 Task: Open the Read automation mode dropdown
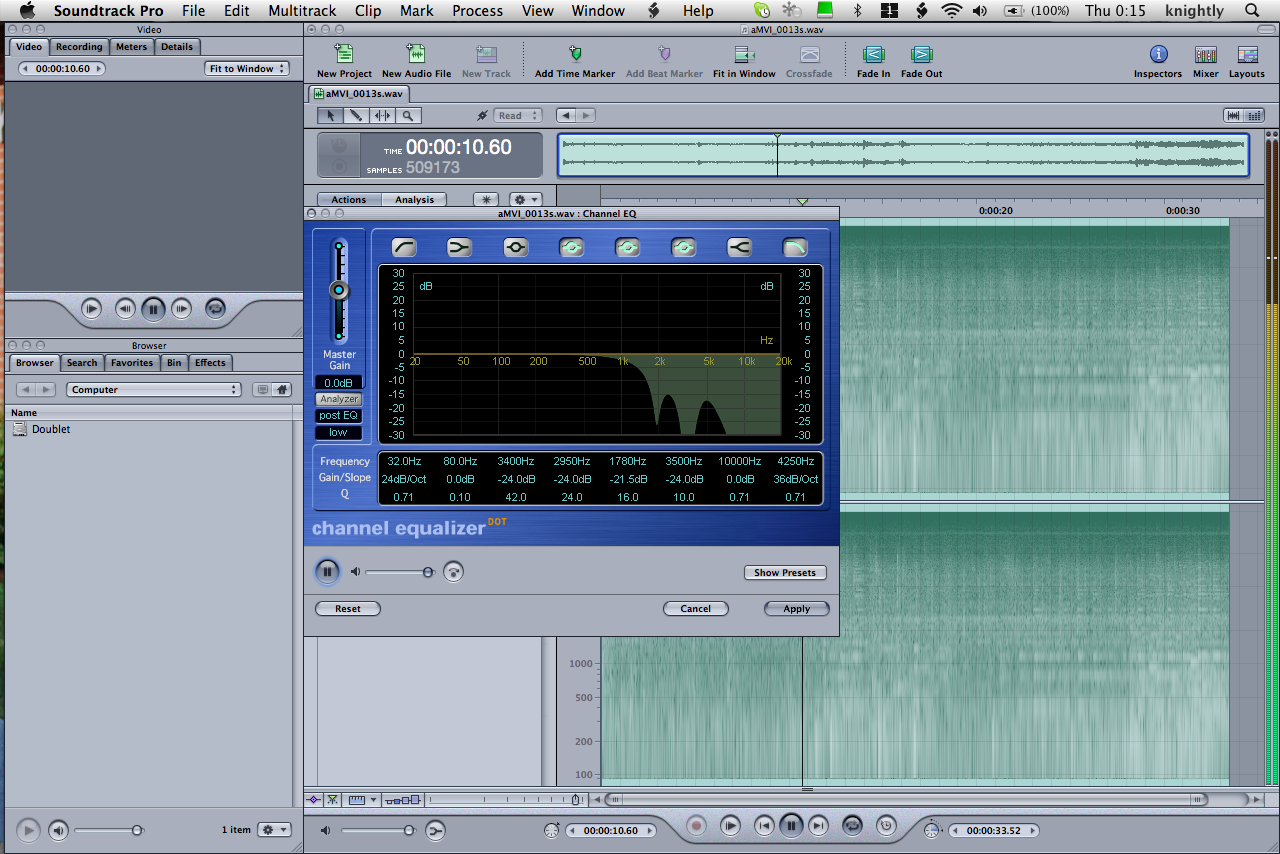pyautogui.click(x=519, y=116)
